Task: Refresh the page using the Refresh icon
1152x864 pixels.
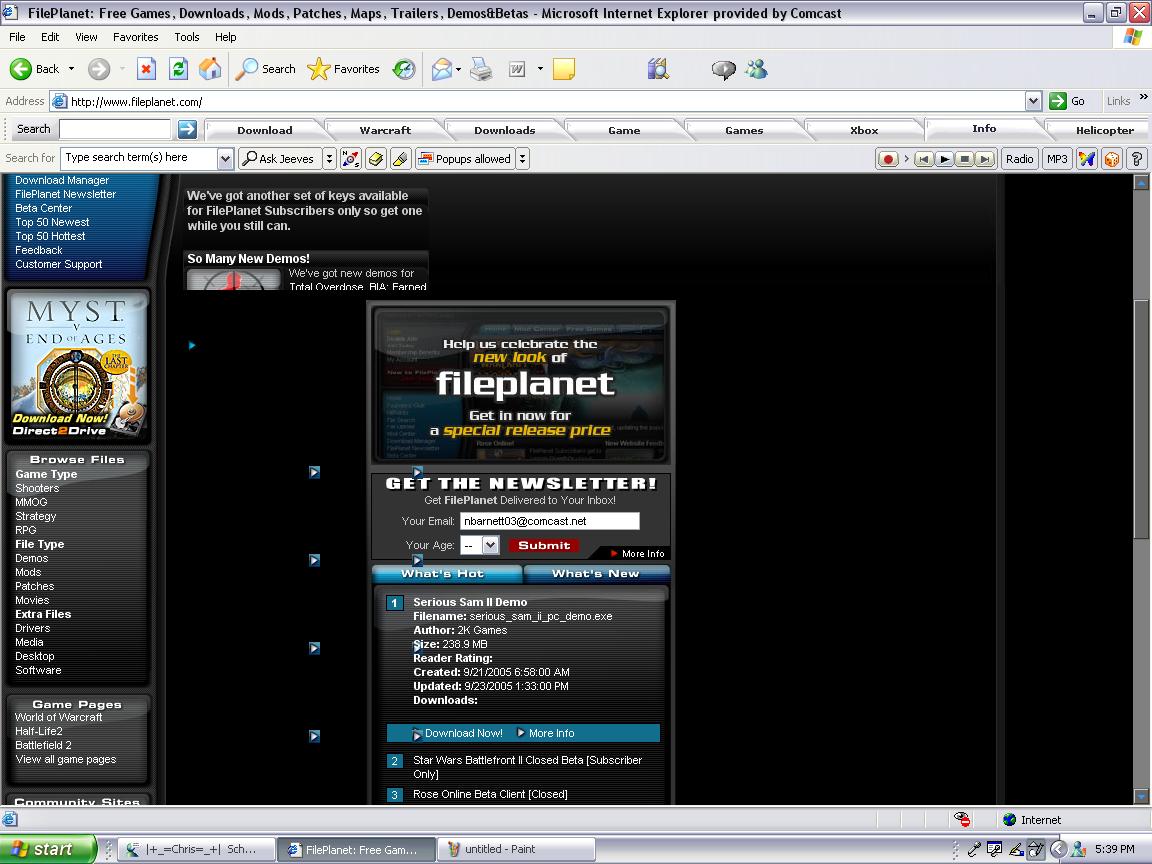Action: [179, 69]
